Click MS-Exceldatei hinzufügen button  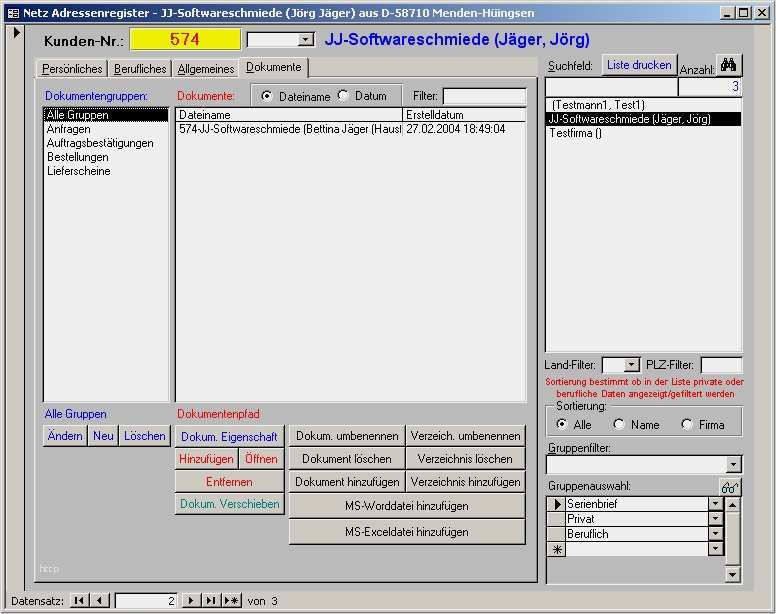click(x=407, y=532)
